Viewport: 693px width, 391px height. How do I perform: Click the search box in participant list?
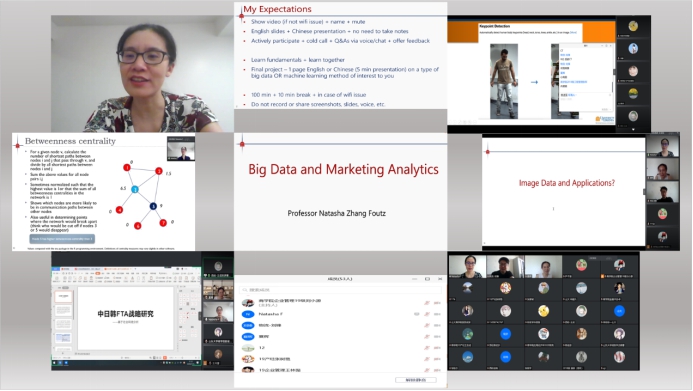pyautogui.click(x=340, y=290)
